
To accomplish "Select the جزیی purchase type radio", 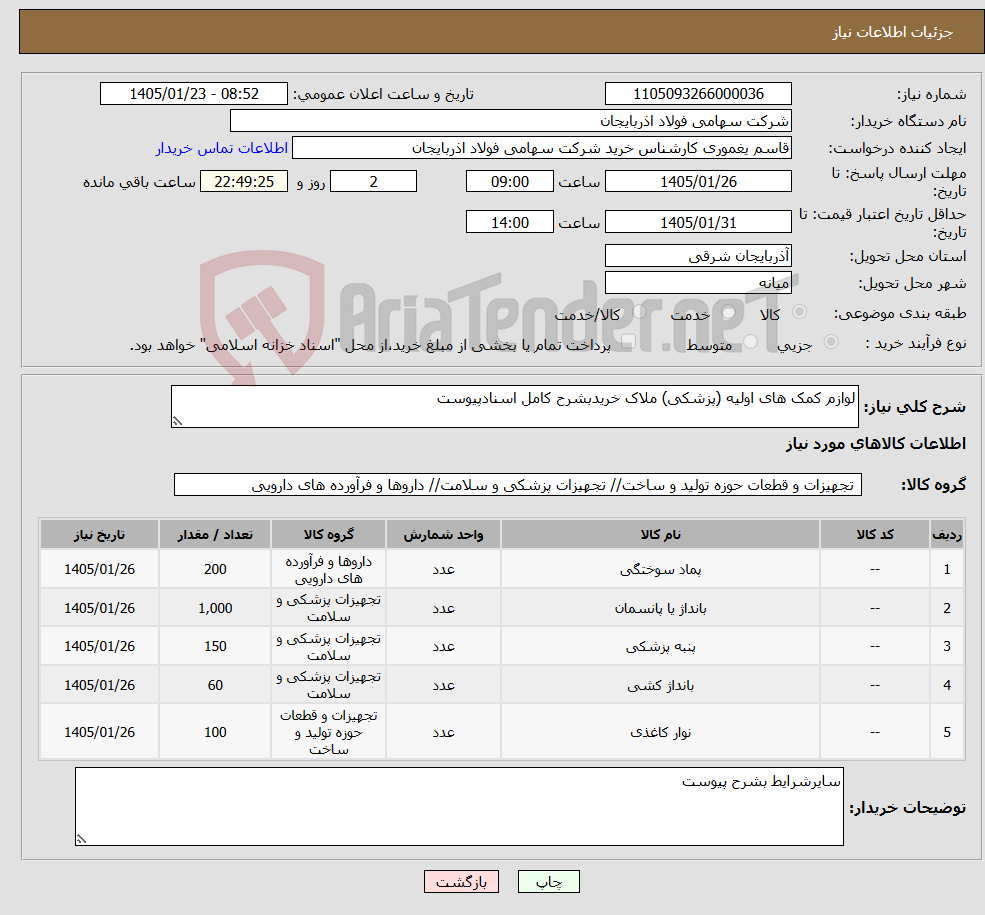I will (831, 342).
